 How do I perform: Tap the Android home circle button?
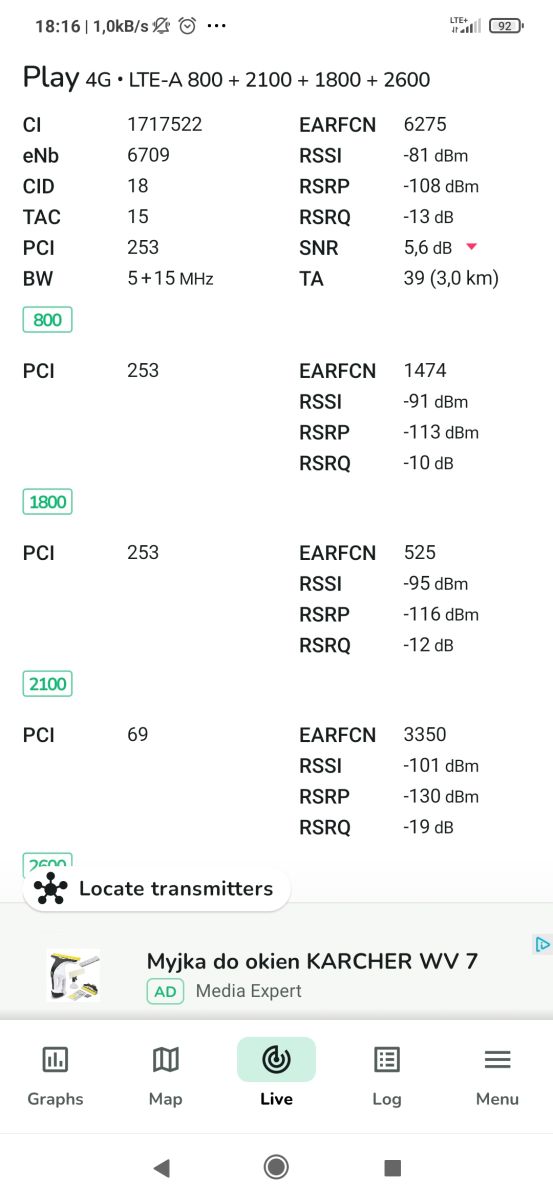coord(276,1167)
